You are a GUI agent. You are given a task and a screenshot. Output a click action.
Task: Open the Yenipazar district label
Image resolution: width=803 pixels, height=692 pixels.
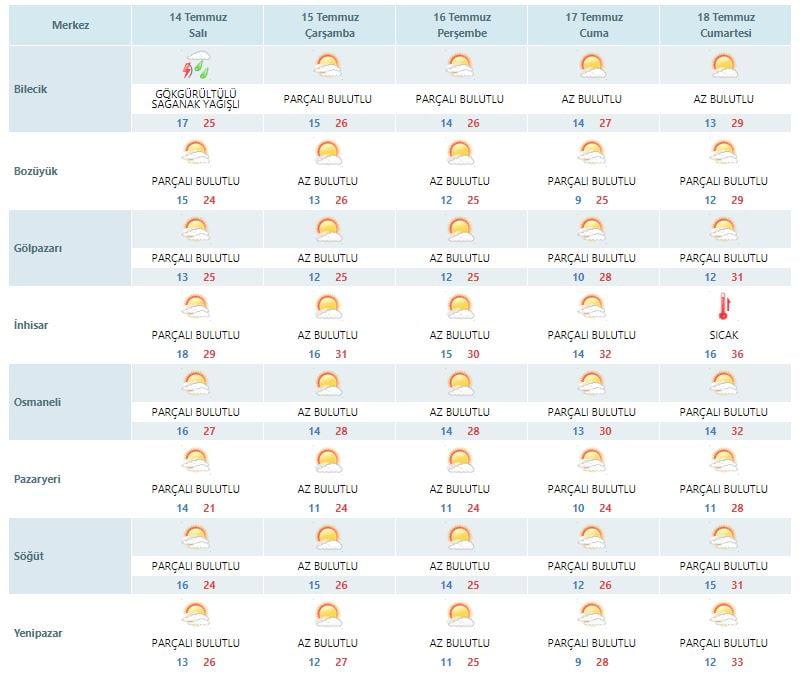[x=38, y=633]
